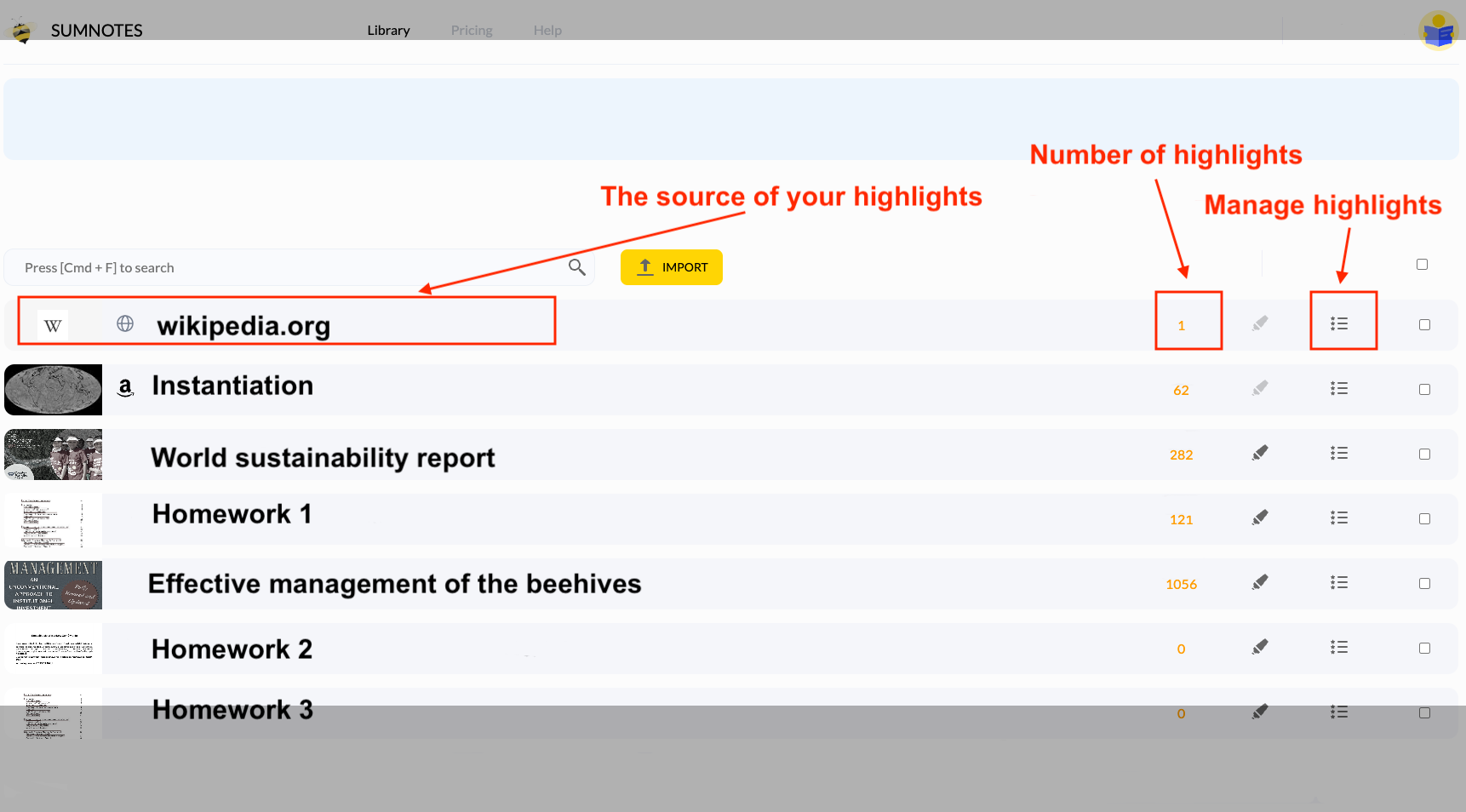This screenshot has height=812, width=1466.
Task: Click the highlighter icon for wikipedia.org
Action: tap(1260, 323)
